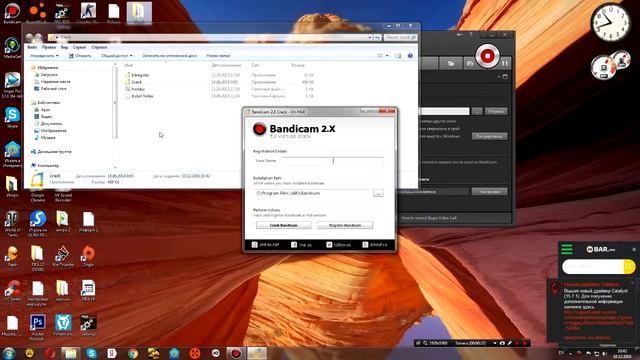The width and height of the screenshot is (640, 360).
Task: Expand the 'Упорядочить' dropdown in Explorer
Action: 44,56
